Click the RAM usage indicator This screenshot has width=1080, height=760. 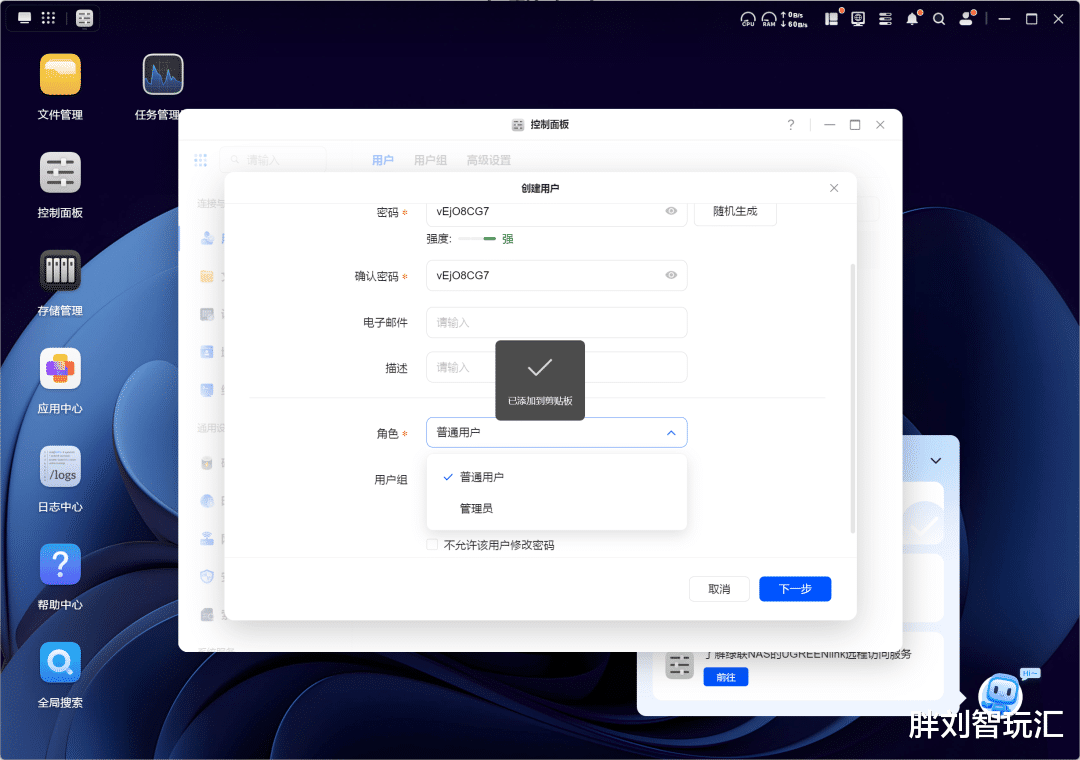coord(769,19)
